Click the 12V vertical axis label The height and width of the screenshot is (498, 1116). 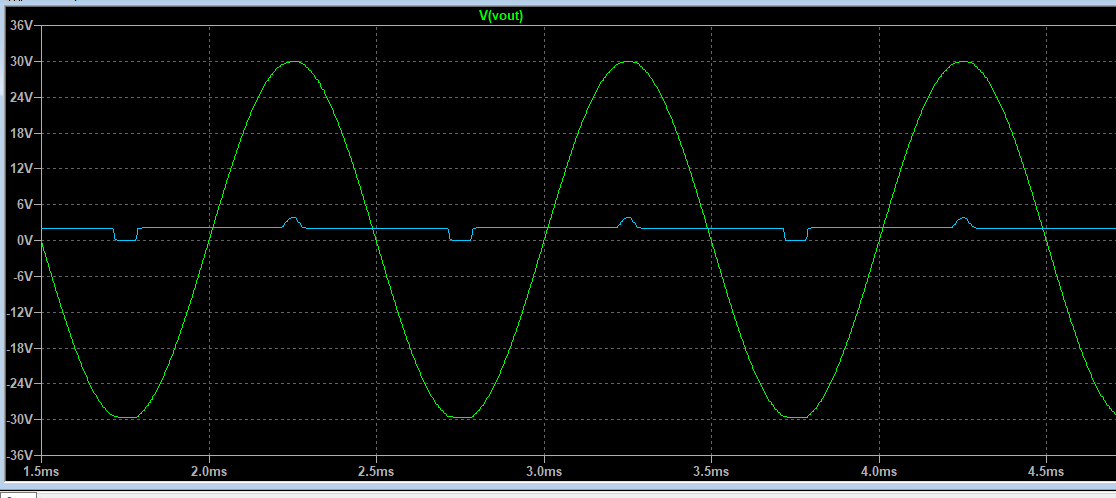click(x=21, y=169)
